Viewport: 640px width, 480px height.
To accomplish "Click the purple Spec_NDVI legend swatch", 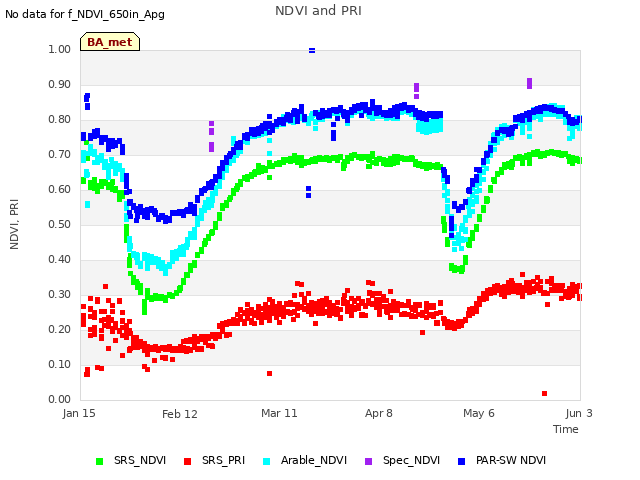I will (x=369, y=461).
